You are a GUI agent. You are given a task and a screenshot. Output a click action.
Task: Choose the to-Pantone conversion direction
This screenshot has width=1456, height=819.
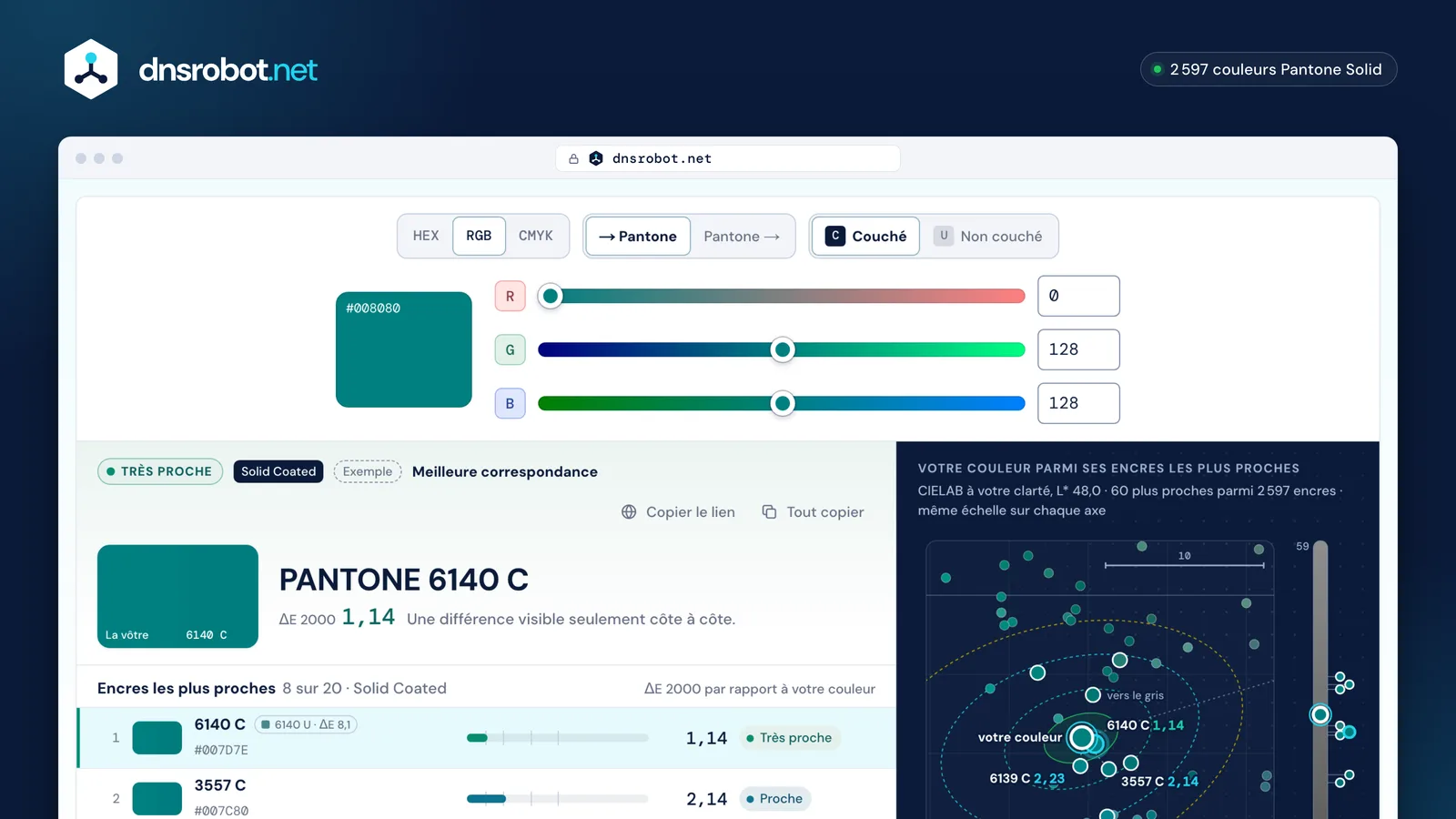click(638, 237)
